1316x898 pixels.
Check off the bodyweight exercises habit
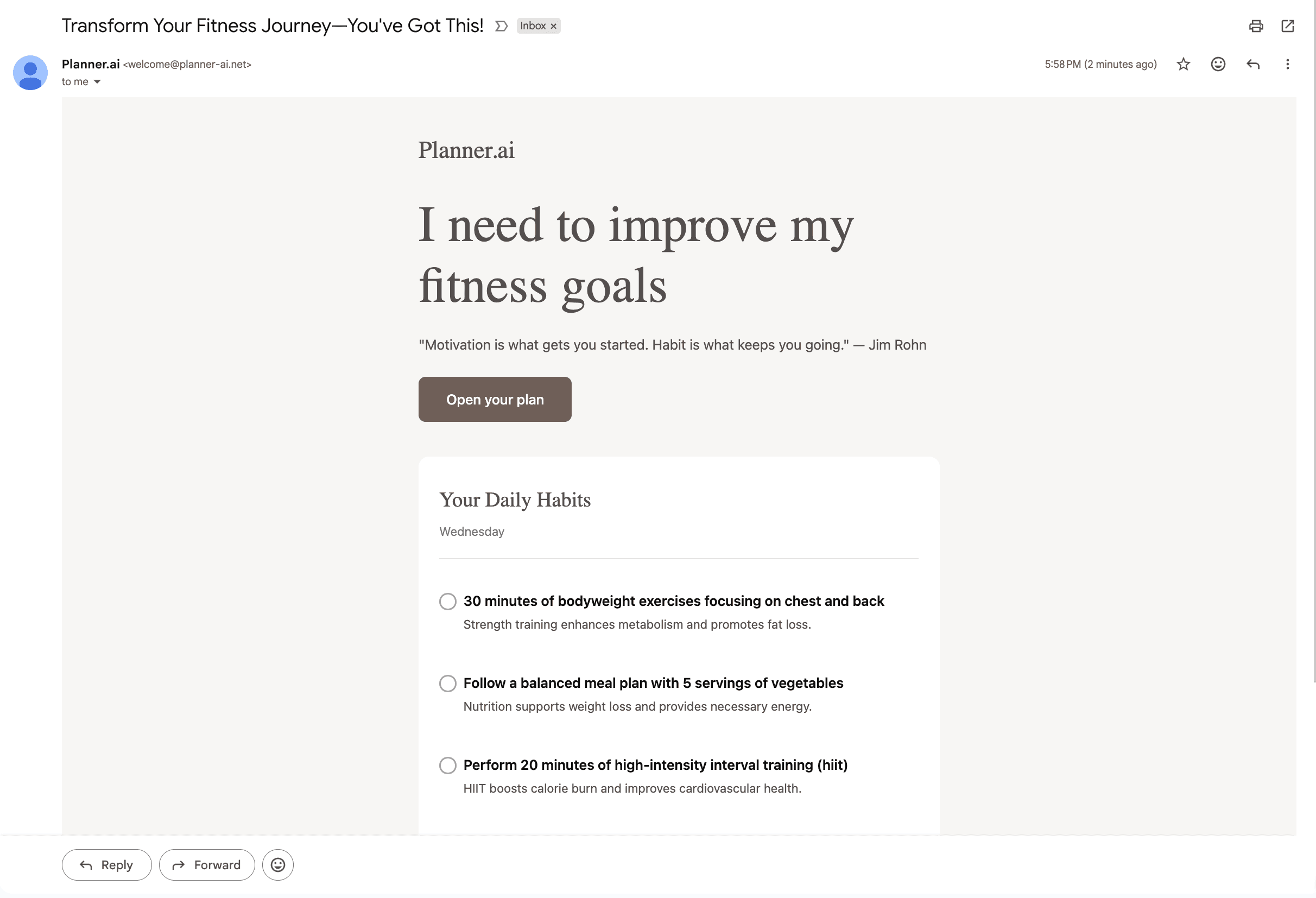coord(447,602)
